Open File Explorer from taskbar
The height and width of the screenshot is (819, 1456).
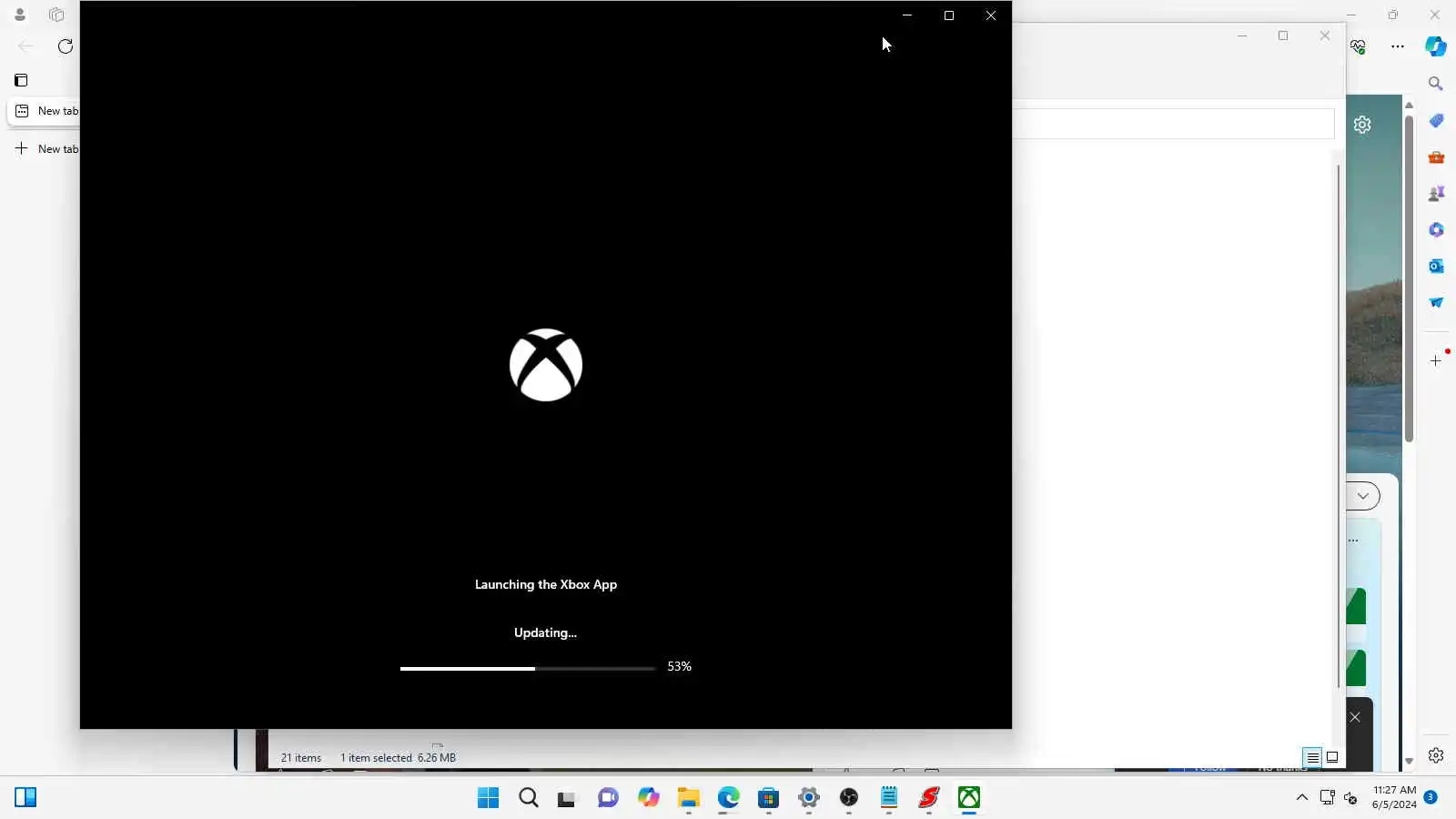(x=688, y=798)
